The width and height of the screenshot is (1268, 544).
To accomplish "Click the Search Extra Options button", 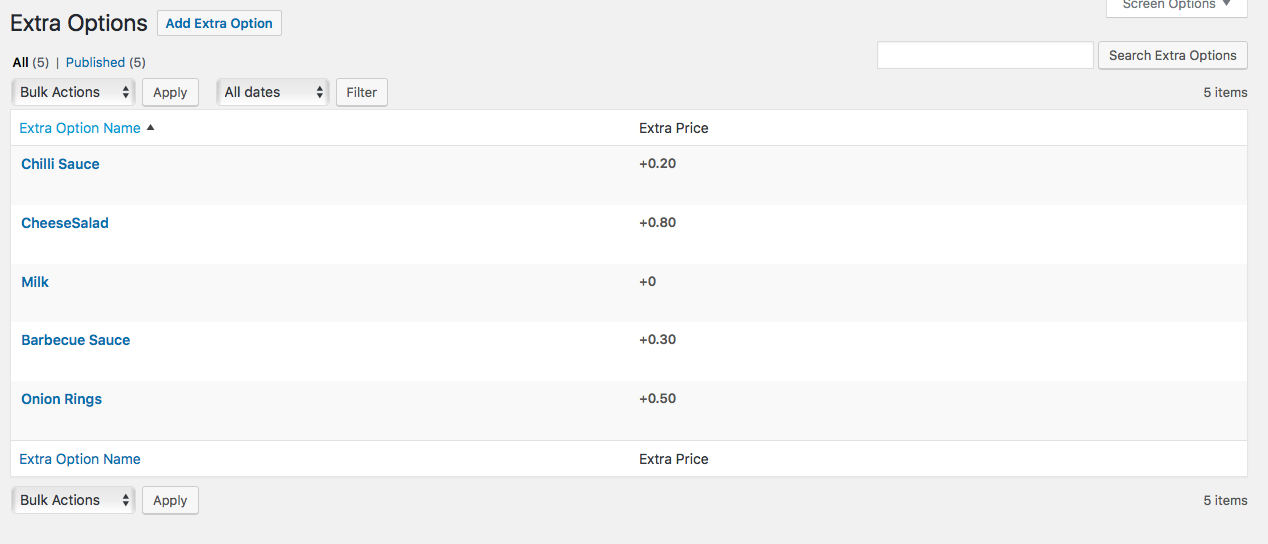I will point(1172,55).
